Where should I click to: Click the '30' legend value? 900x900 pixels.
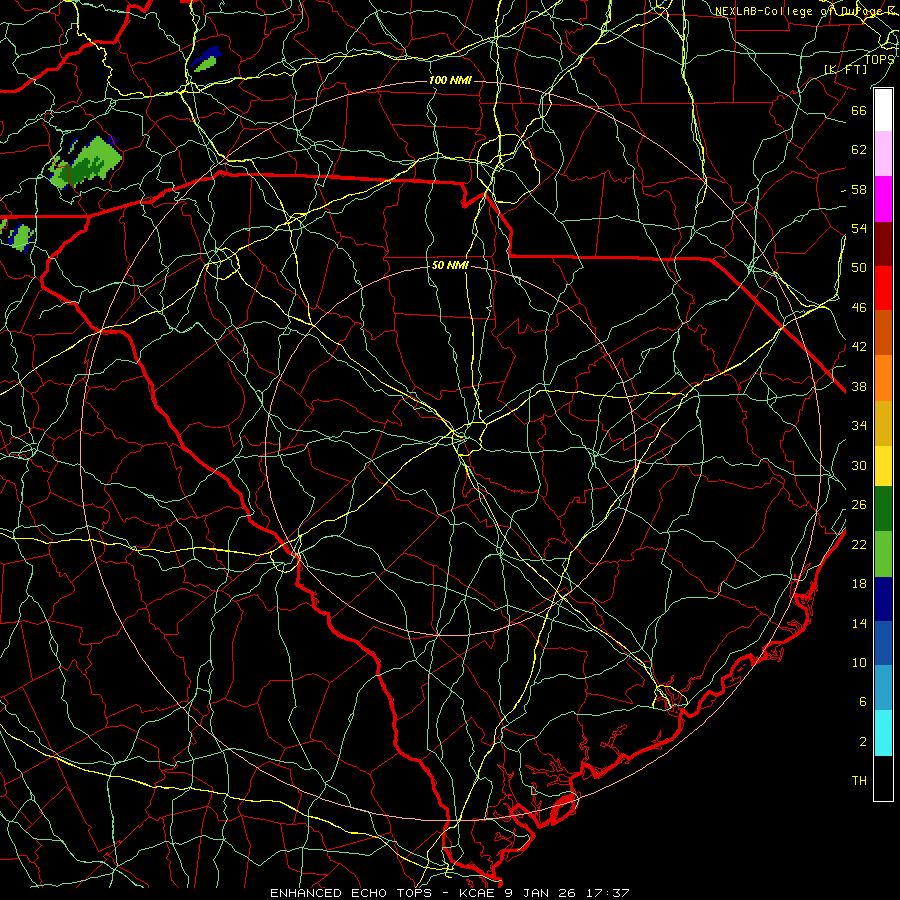(859, 465)
